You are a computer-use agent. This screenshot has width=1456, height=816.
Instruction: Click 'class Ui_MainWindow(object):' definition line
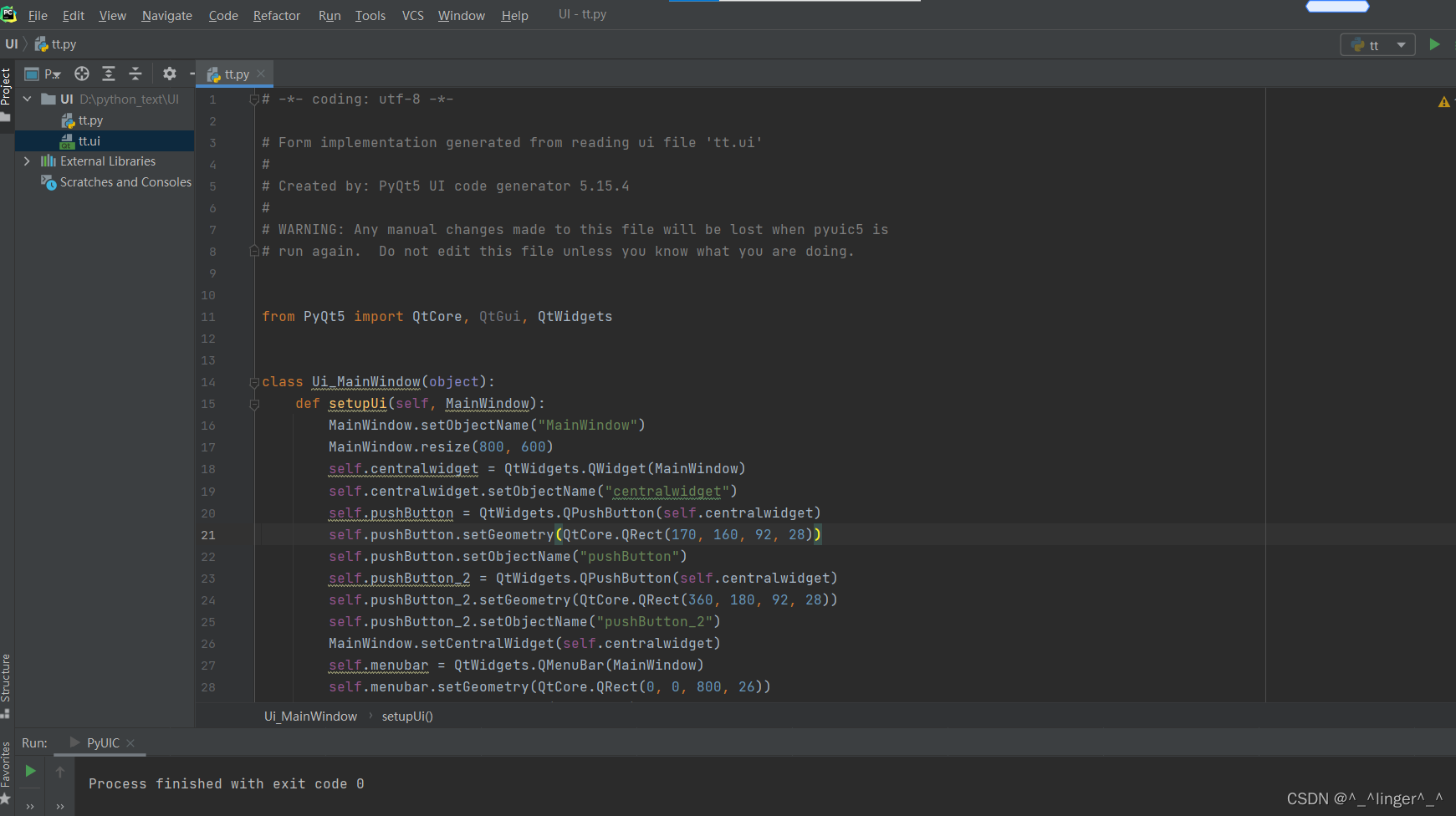pyautogui.click(x=379, y=382)
